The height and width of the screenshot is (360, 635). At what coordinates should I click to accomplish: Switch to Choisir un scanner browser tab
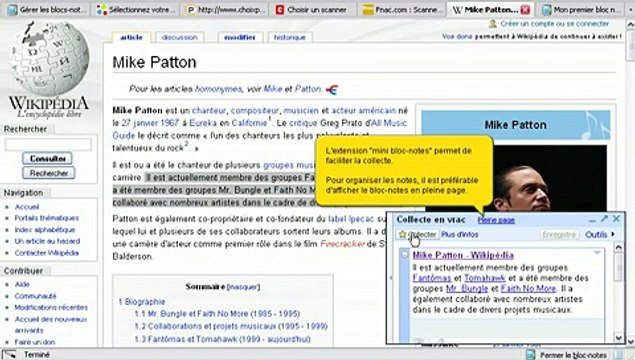(x=311, y=10)
